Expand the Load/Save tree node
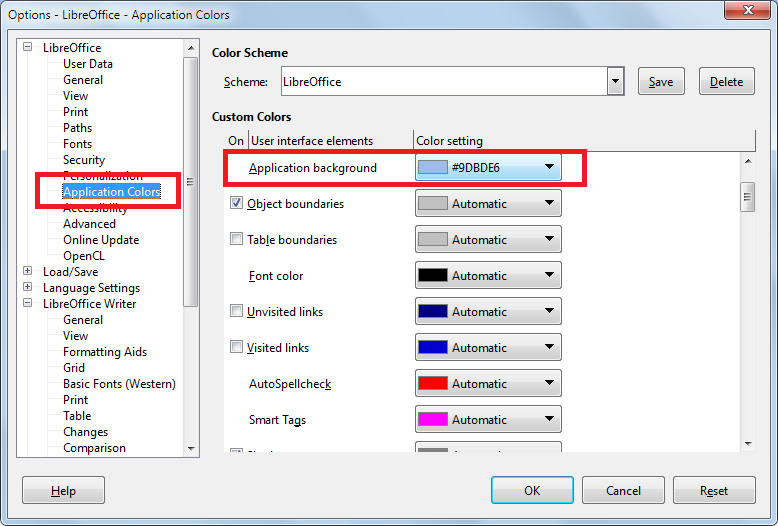This screenshot has width=778, height=526. pos(28,271)
